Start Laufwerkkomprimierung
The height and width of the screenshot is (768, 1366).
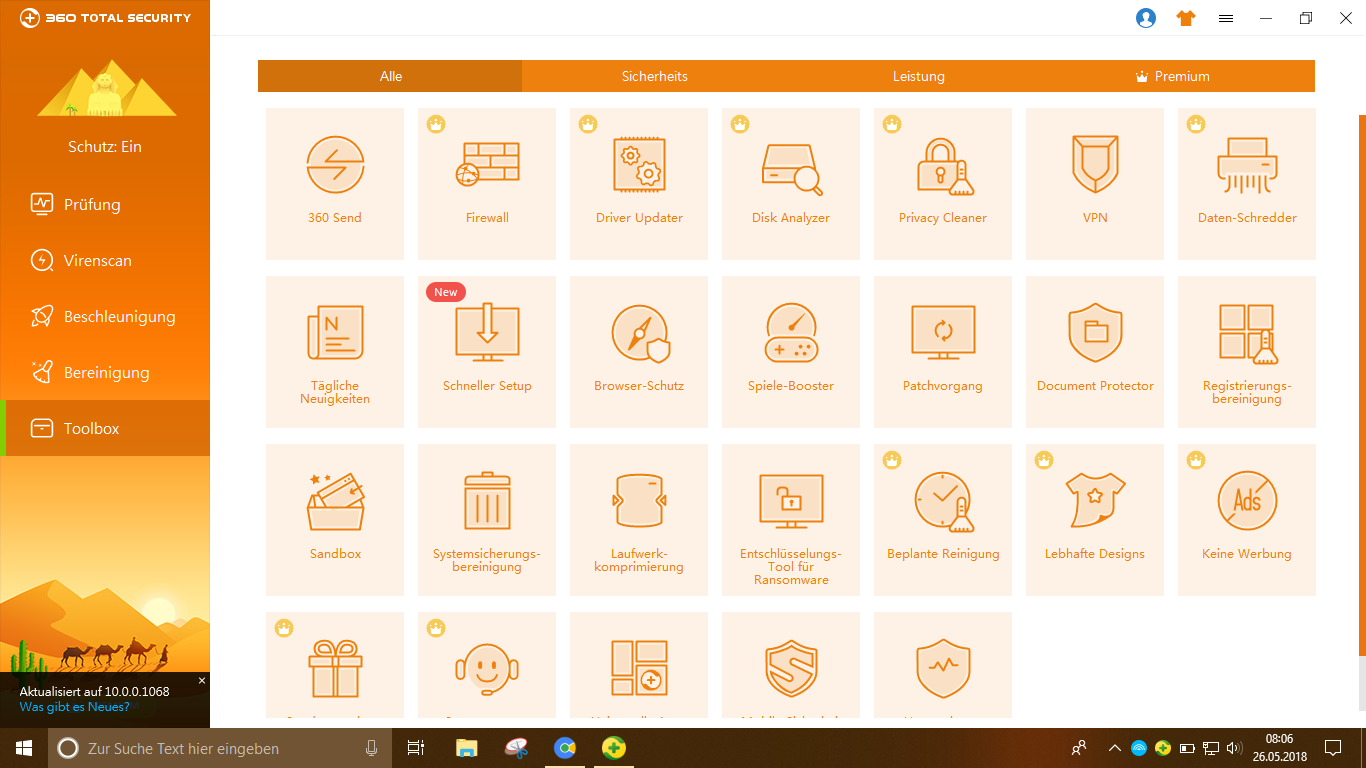(x=639, y=520)
